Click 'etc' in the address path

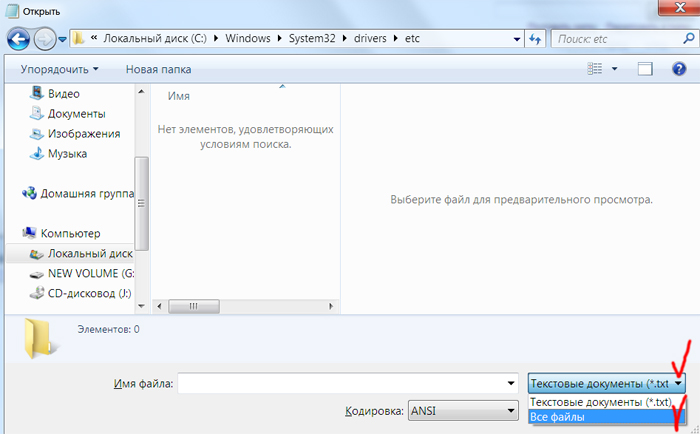coord(412,38)
